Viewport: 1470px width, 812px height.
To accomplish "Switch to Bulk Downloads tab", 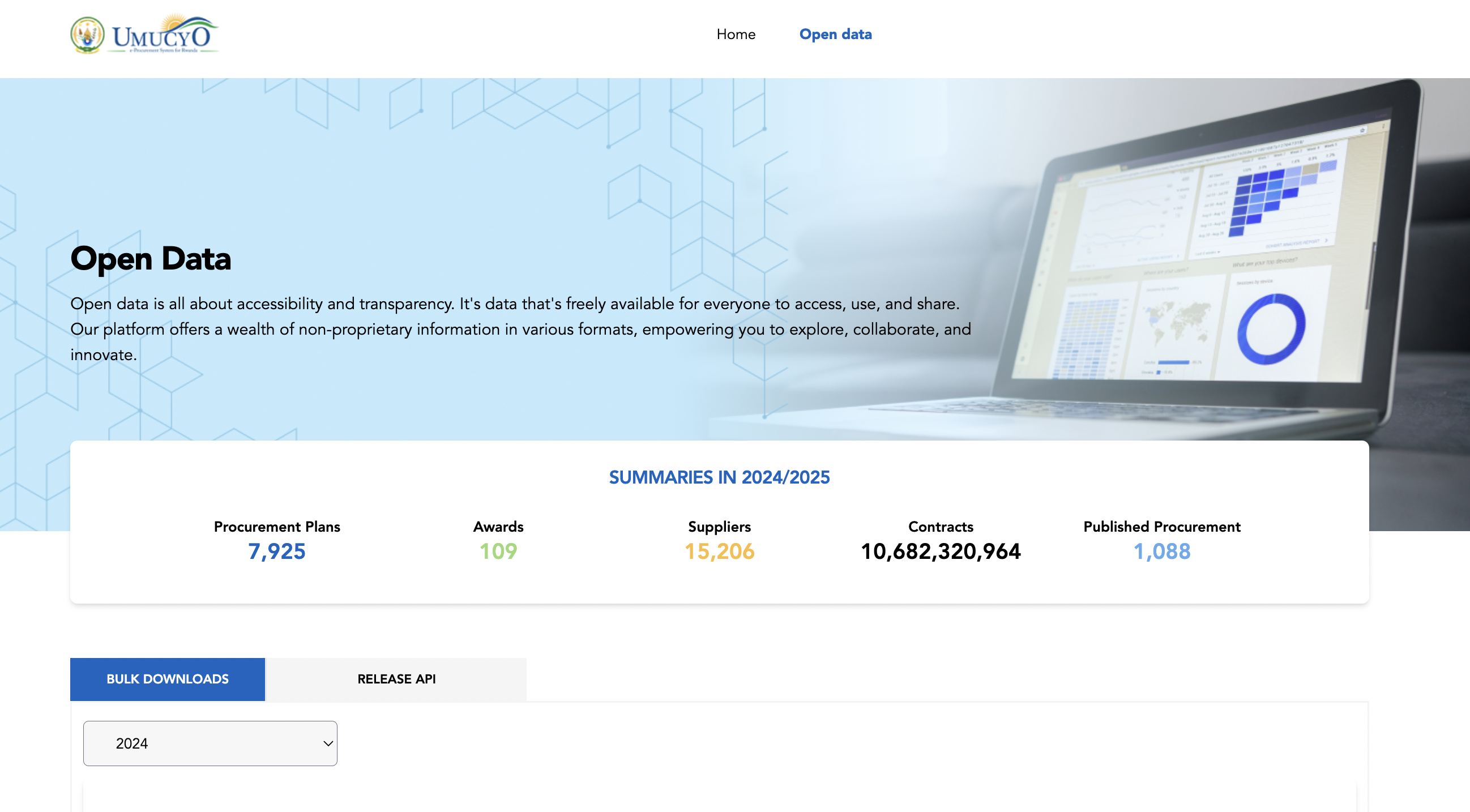I will click(167, 678).
